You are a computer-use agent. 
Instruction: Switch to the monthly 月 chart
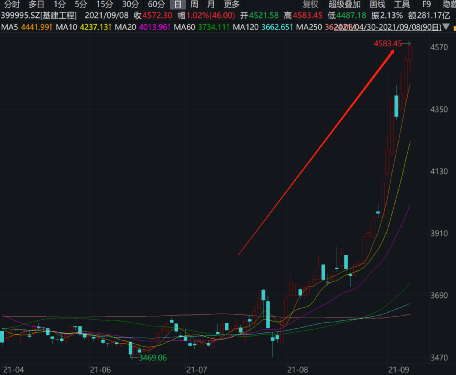coord(211,4)
